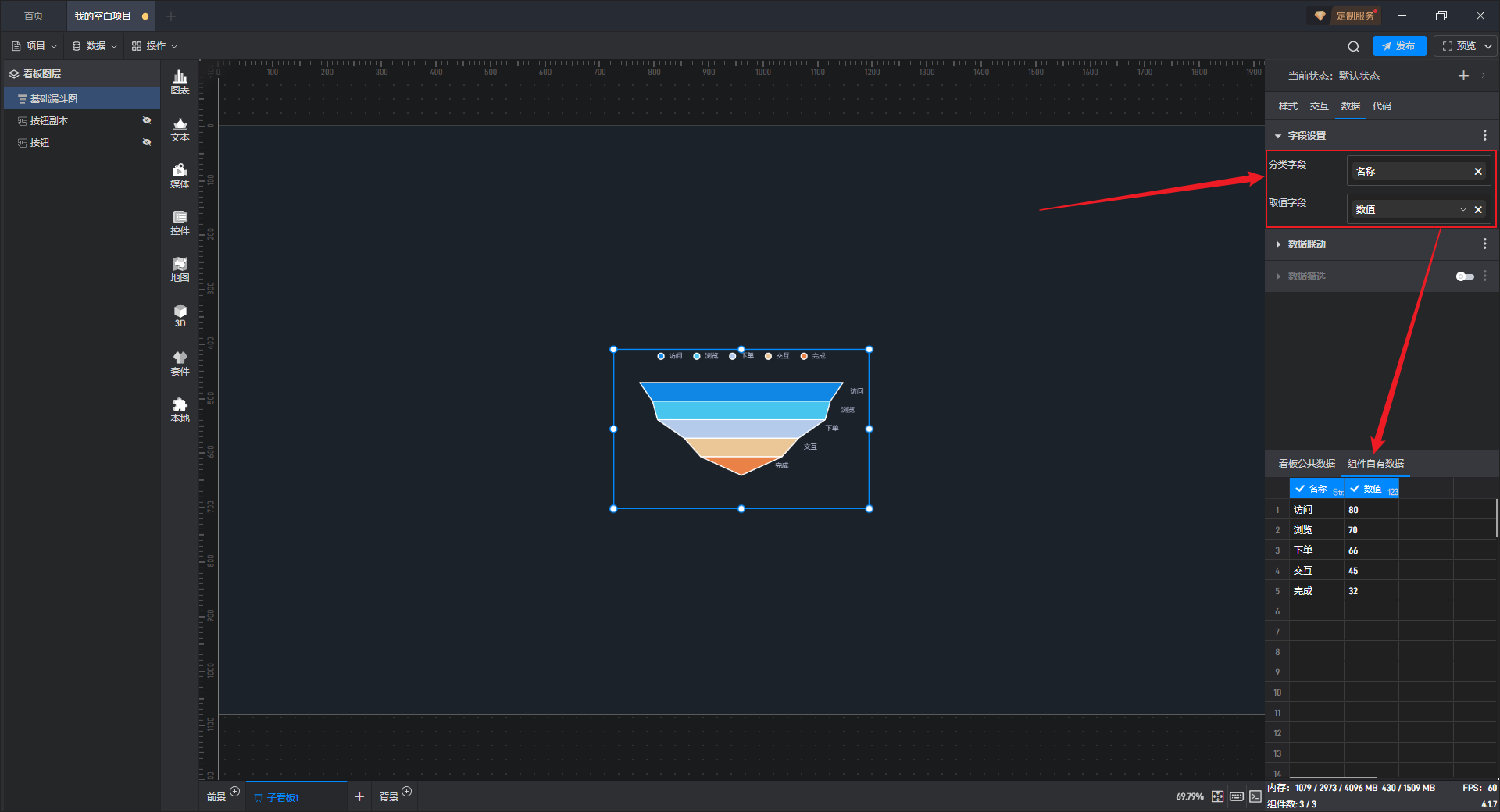Select the 基础漏斗图 layer
This screenshot has width=1500, height=812.
[x=82, y=98]
